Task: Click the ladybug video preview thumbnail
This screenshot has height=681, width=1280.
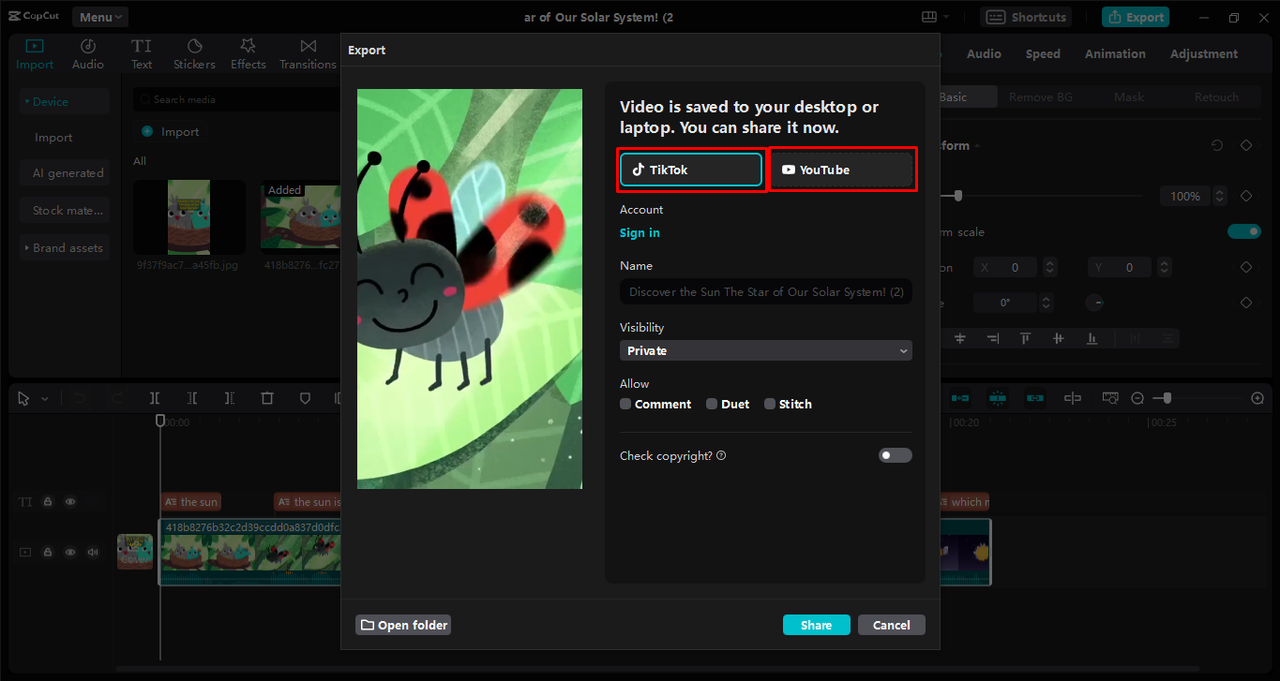Action: (470, 289)
